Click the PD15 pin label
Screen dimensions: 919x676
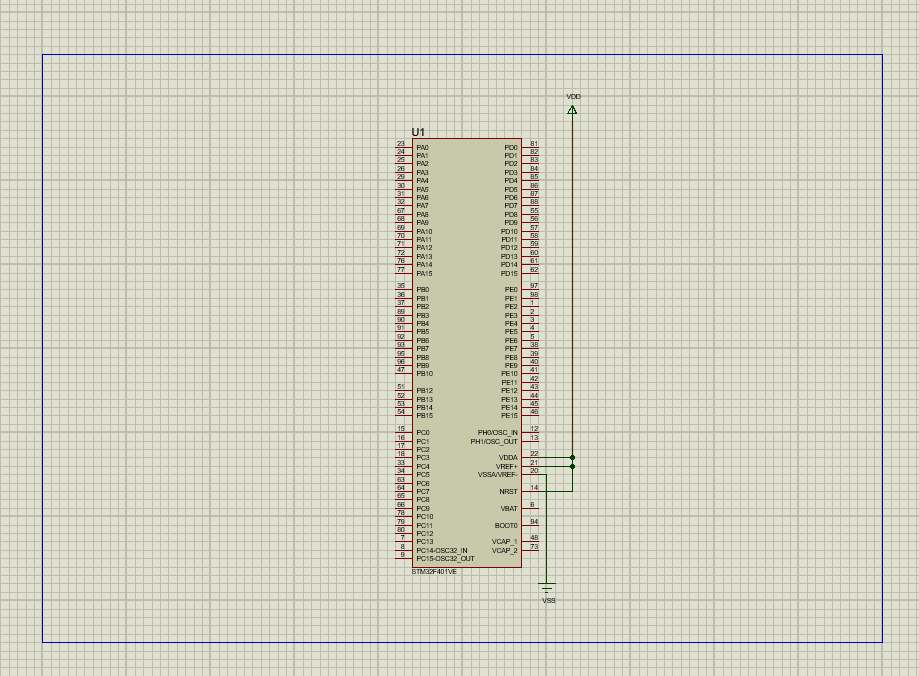pos(509,274)
